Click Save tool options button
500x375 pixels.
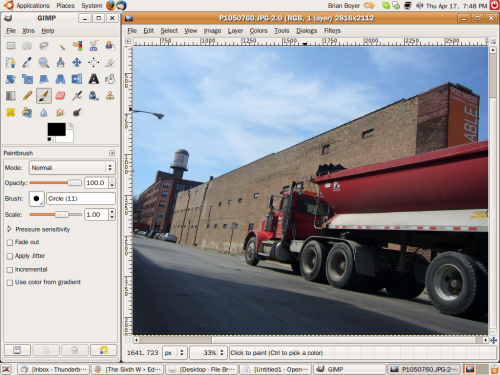click(17, 350)
